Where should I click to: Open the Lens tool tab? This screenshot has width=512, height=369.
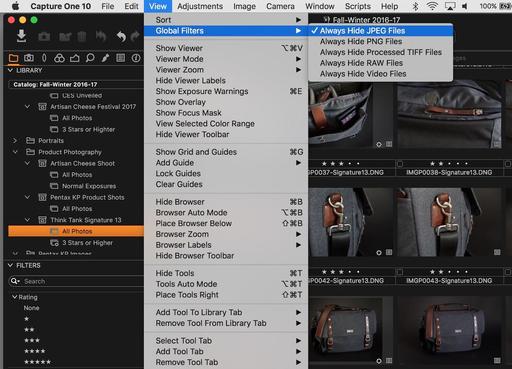click(44, 58)
